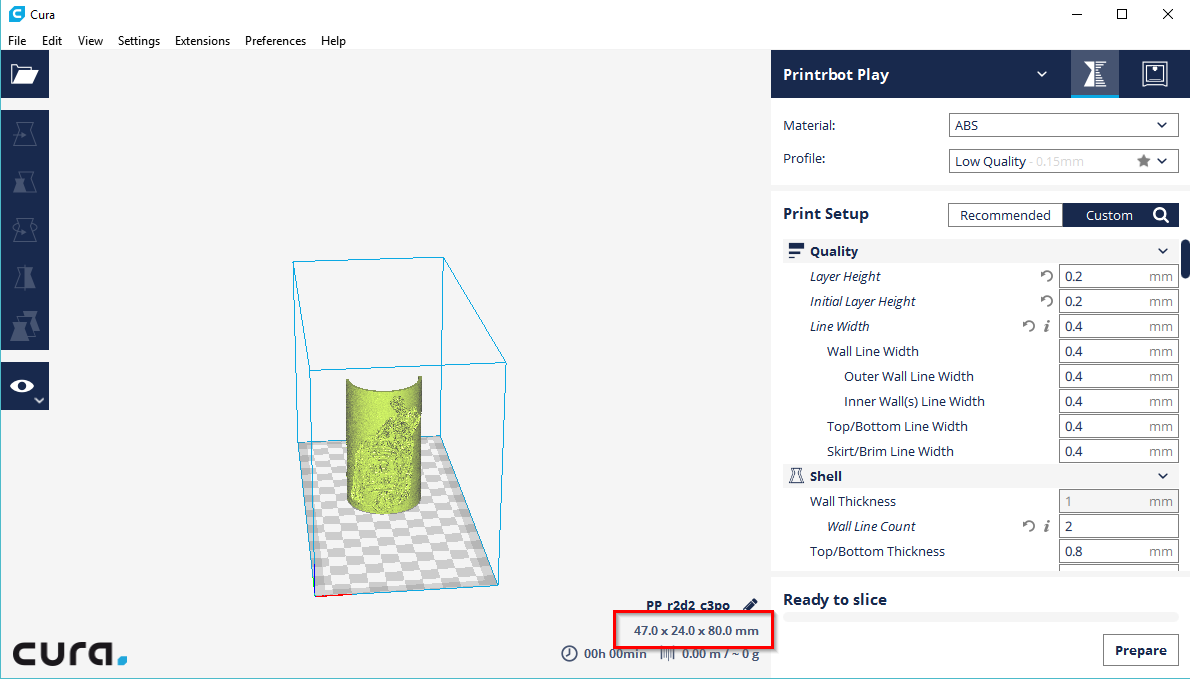Click the slicing progress bar

981,617
